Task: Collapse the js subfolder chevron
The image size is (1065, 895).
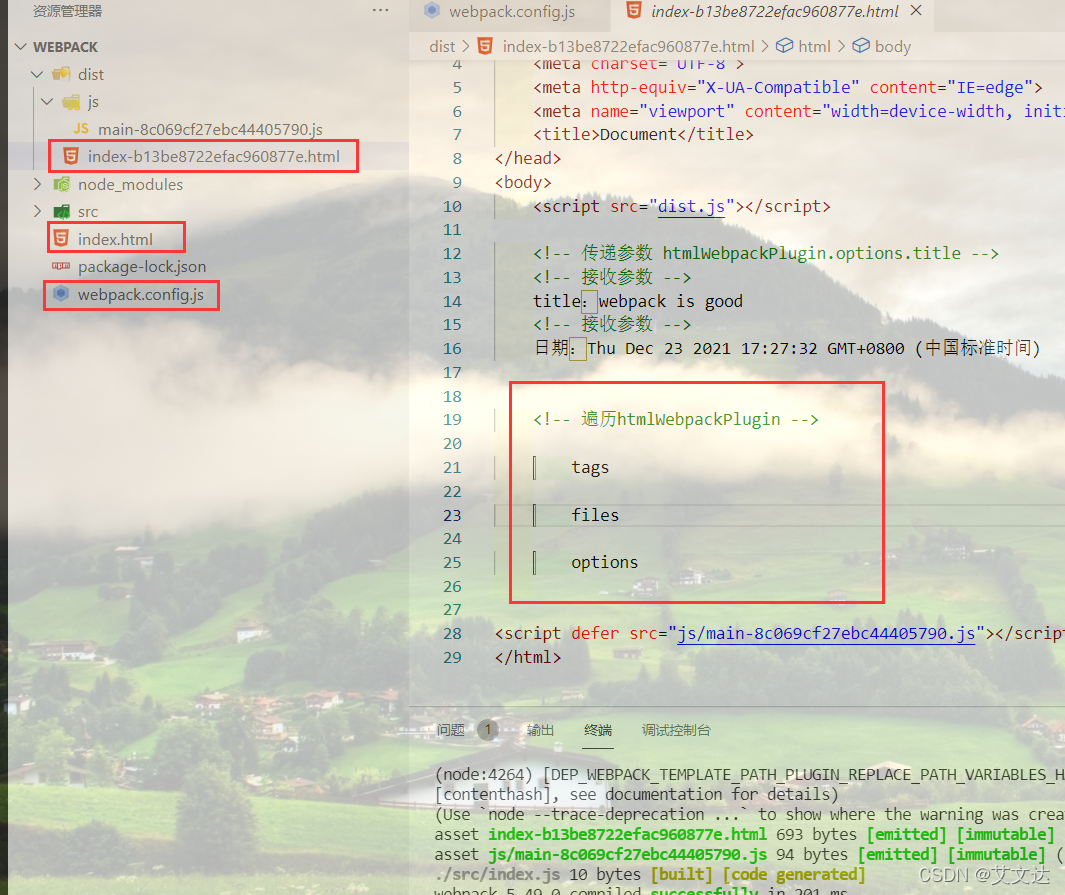Action: point(47,102)
